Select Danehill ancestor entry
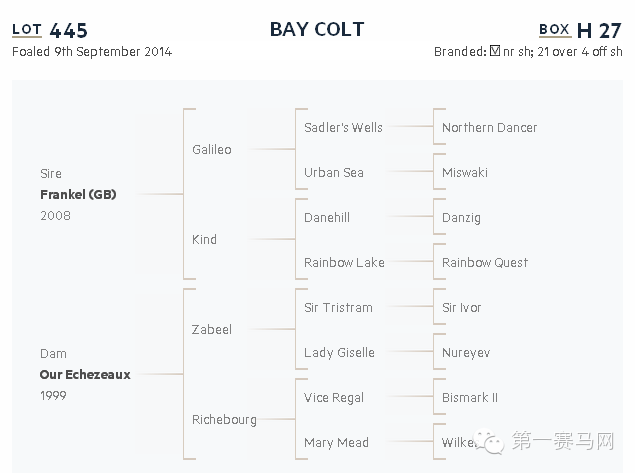635x473 pixels. point(327,217)
